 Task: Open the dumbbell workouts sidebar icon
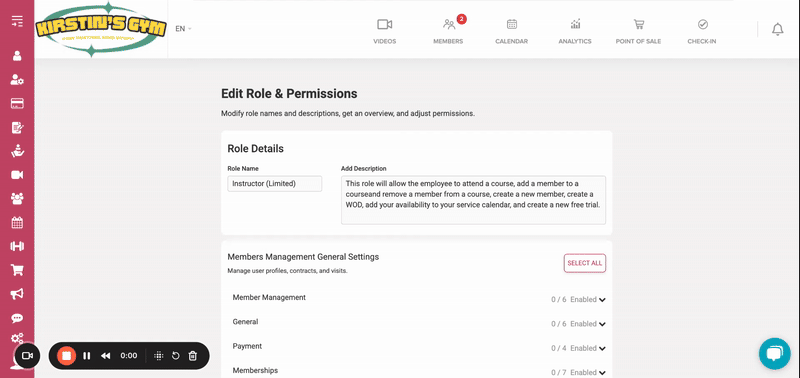tap(17, 246)
